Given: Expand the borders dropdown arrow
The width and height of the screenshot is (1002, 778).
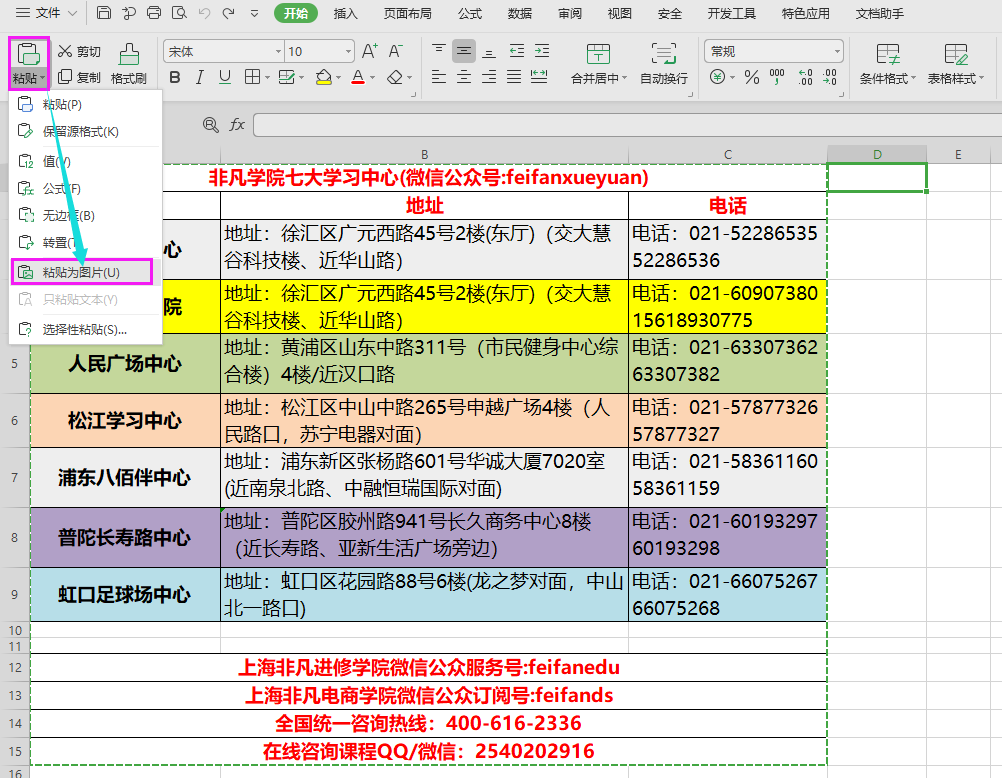Looking at the screenshot, I should pos(267,78).
